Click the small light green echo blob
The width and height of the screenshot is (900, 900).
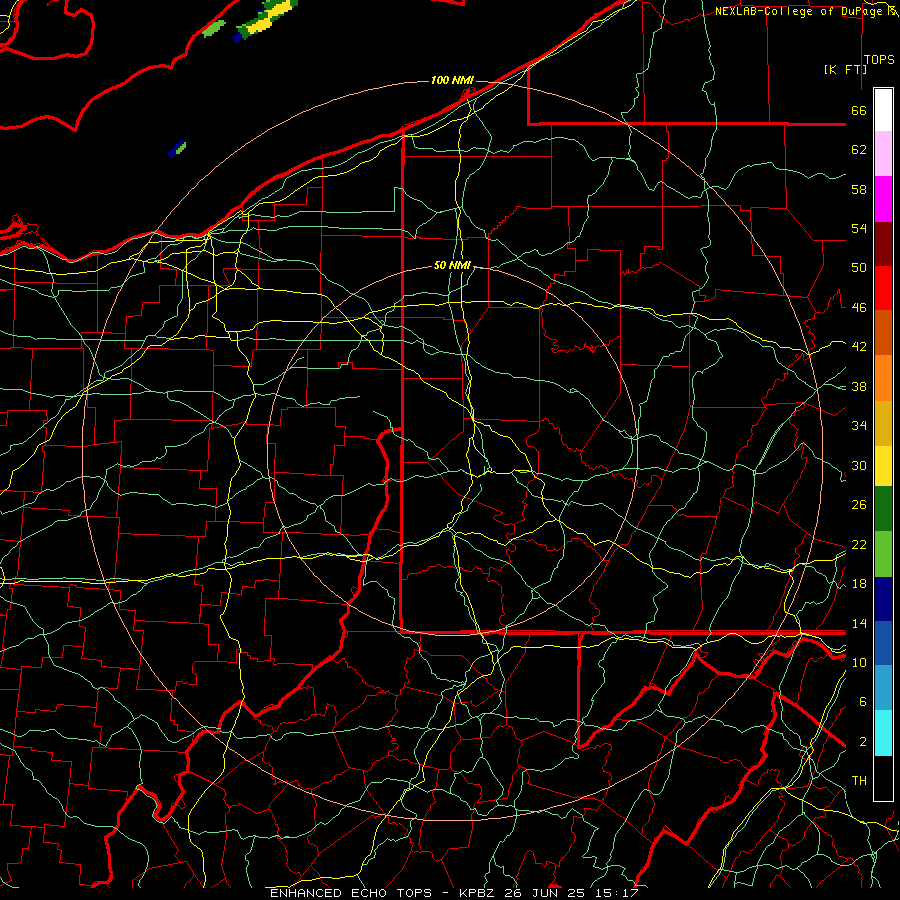tap(213, 28)
